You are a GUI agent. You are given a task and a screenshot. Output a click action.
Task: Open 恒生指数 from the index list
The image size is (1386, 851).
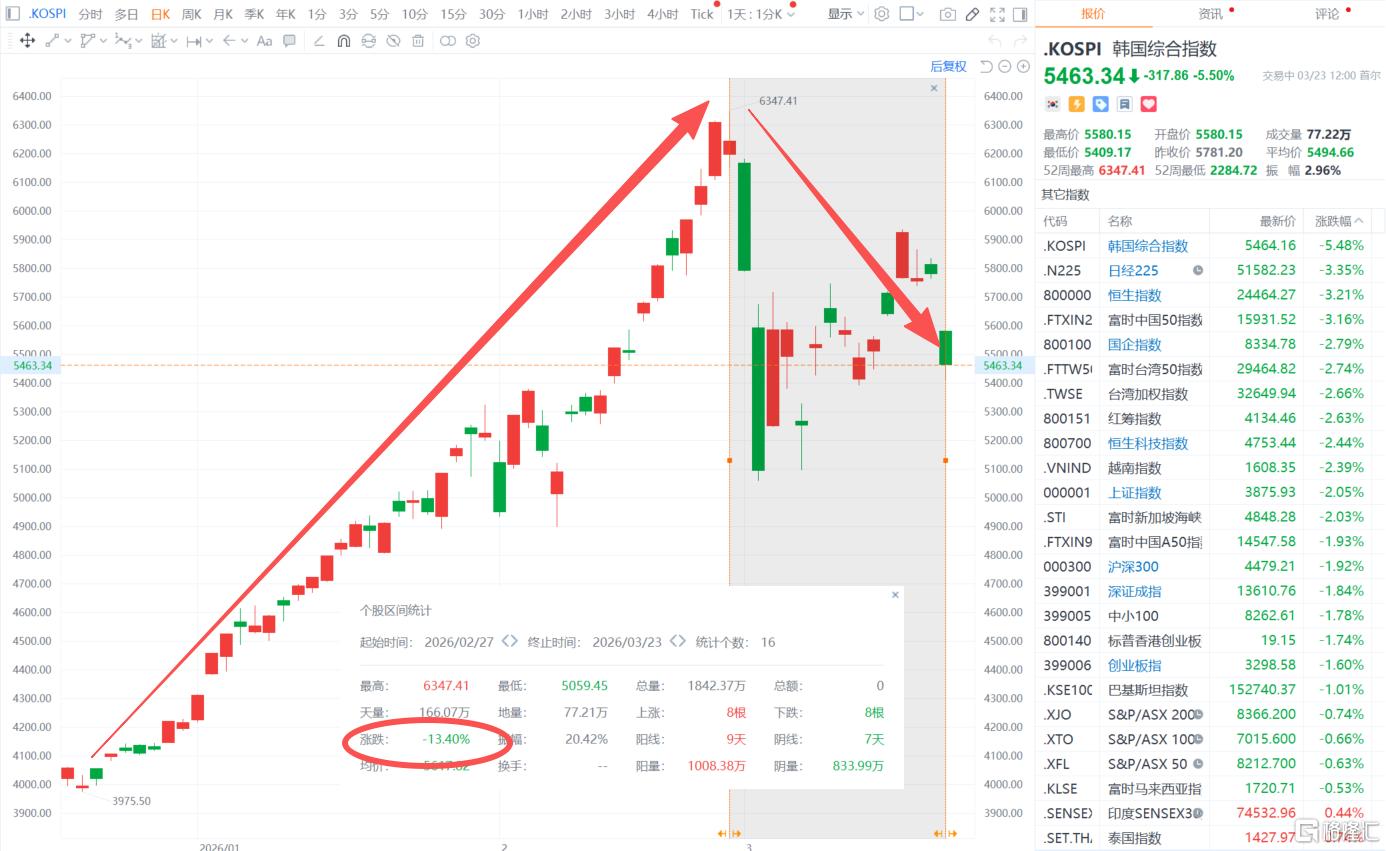click(1134, 295)
